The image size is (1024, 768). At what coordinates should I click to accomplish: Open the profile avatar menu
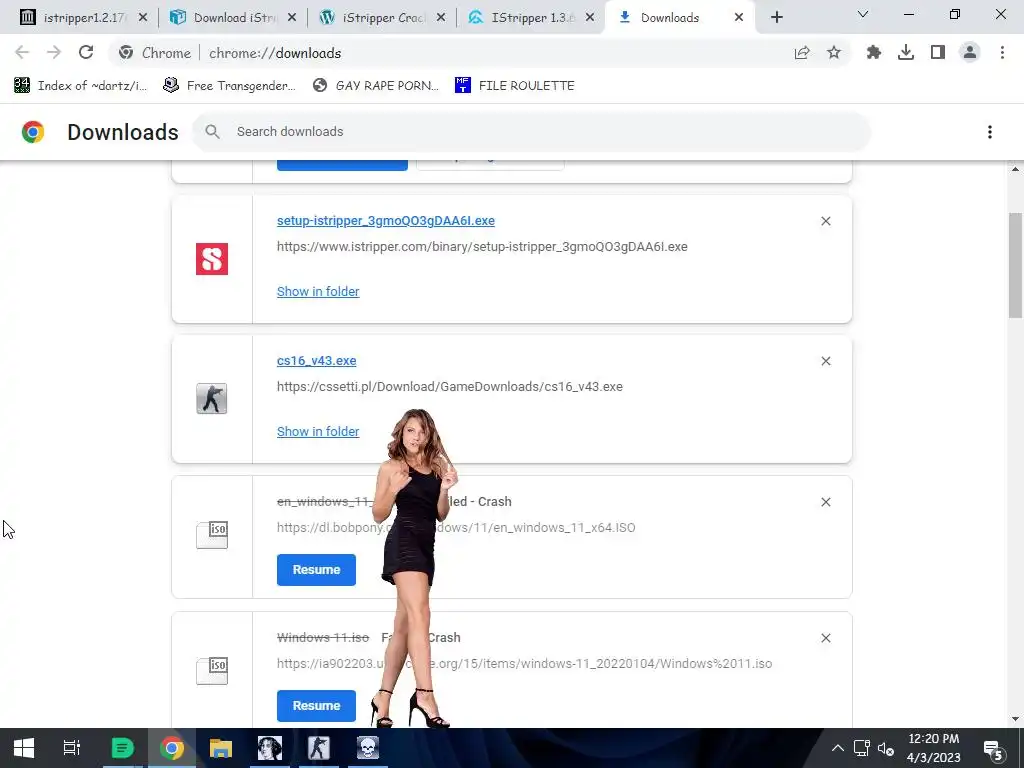tap(970, 52)
